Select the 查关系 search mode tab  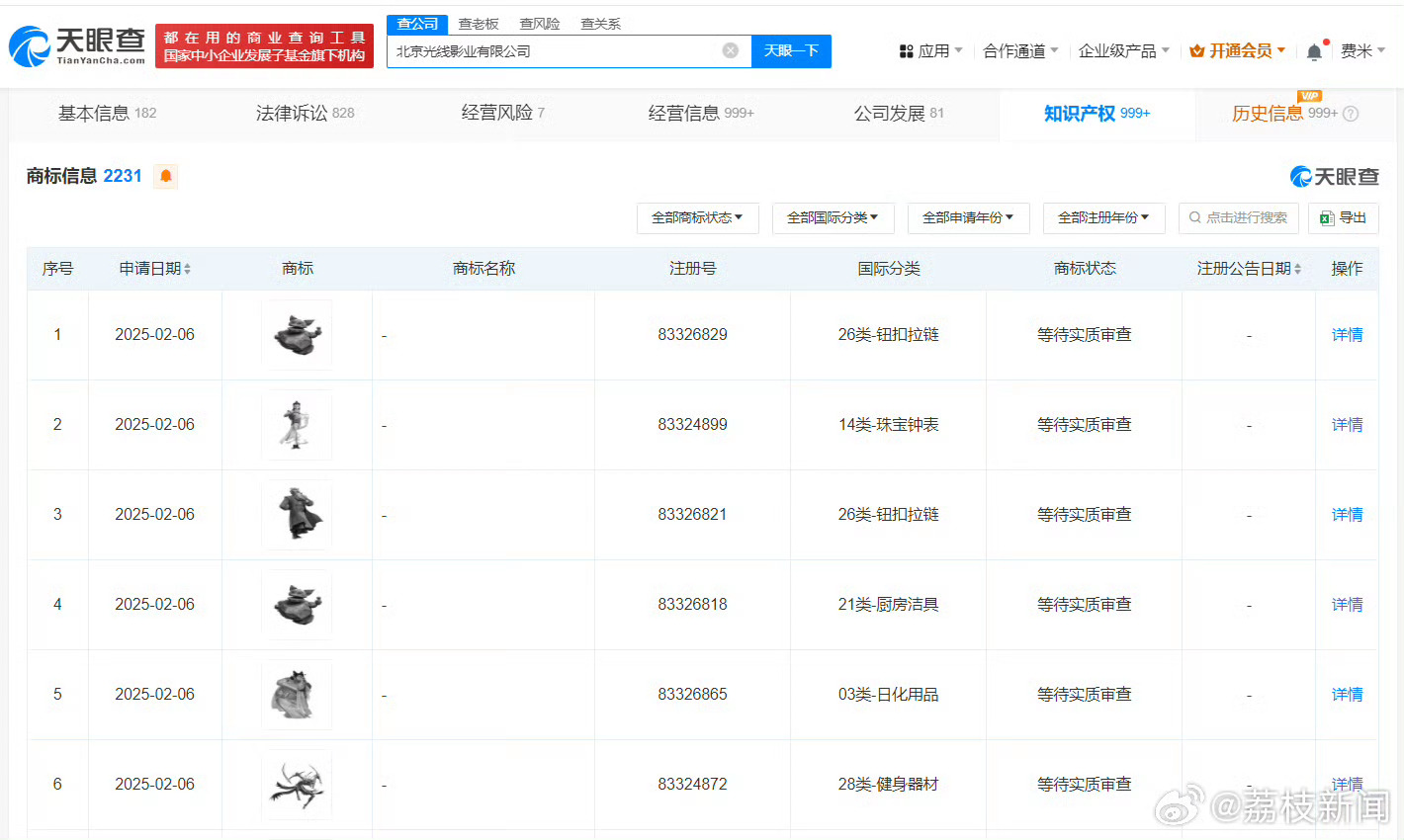point(601,24)
